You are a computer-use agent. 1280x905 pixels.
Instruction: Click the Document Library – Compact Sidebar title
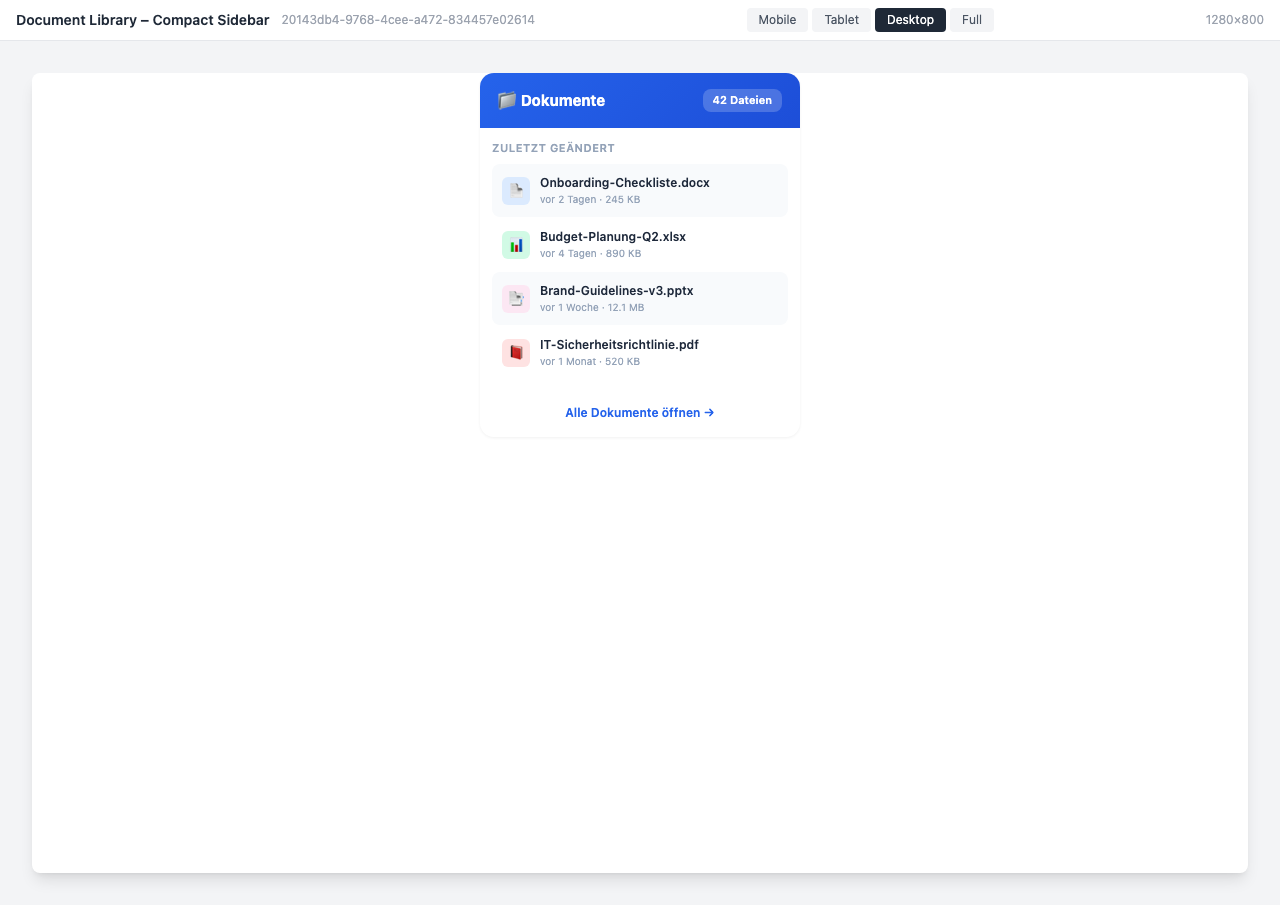coord(142,19)
